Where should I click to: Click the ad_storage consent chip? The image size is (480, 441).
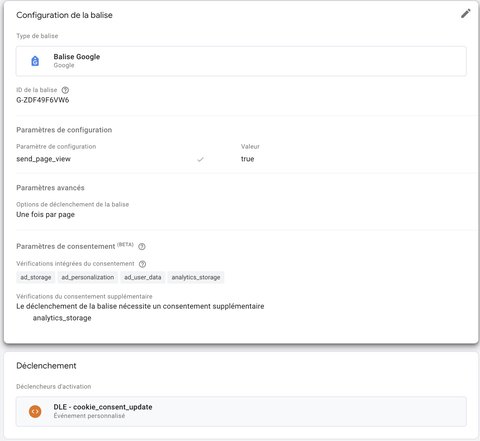(36, 277)
